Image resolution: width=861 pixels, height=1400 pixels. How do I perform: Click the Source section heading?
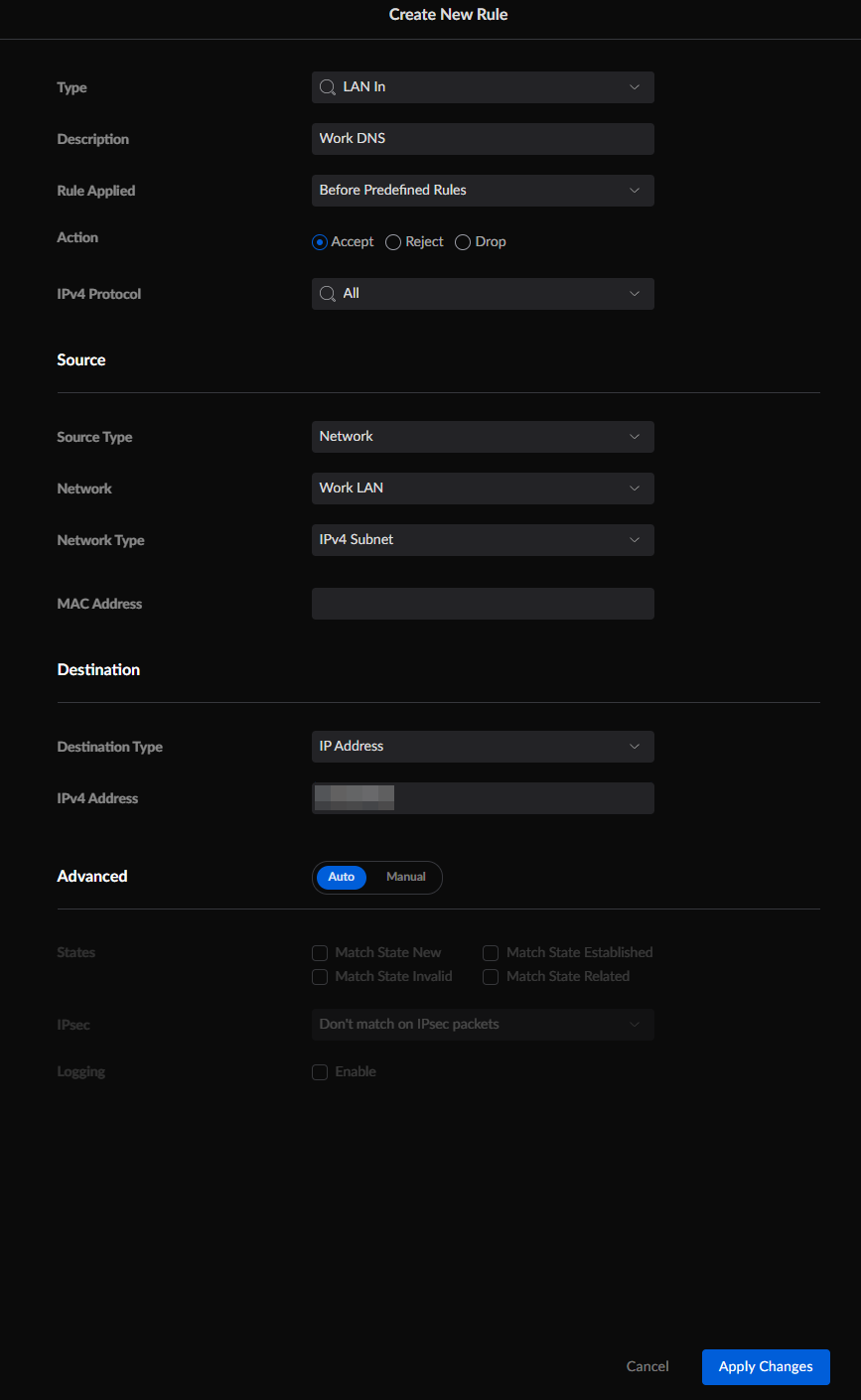click(81, 360)
